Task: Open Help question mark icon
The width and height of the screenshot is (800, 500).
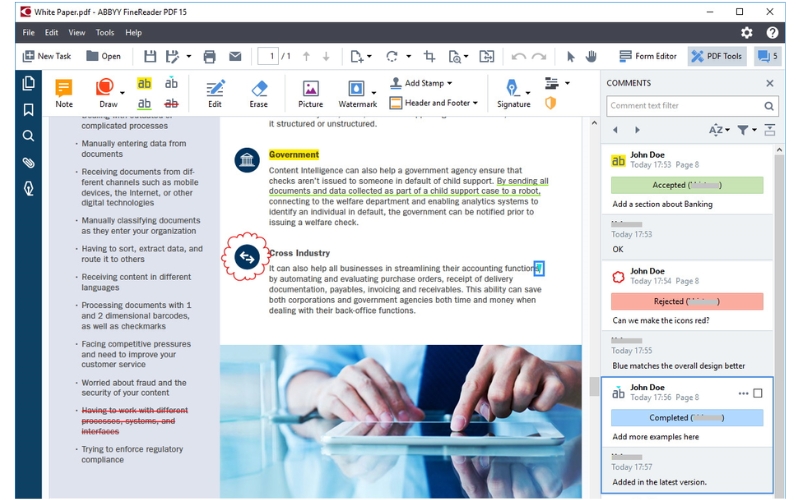Action: coord(772,33)
